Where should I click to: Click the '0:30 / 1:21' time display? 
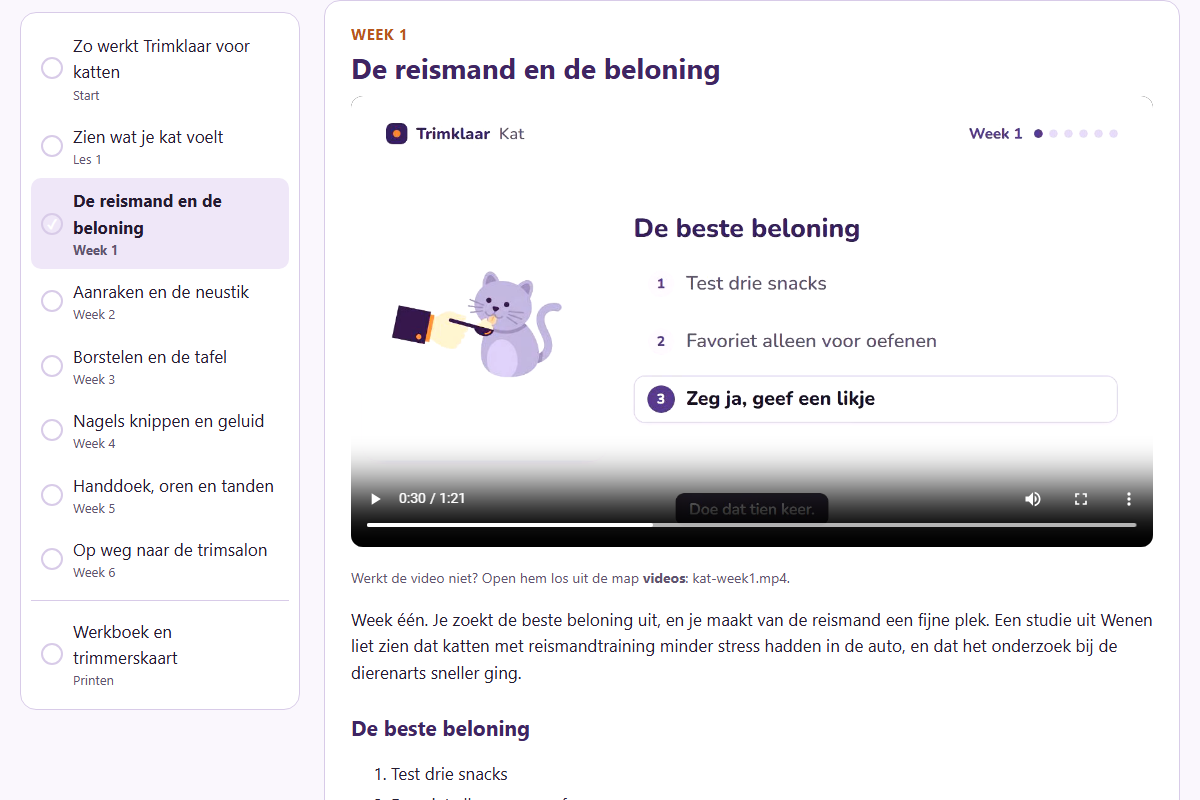click(432, 499)
